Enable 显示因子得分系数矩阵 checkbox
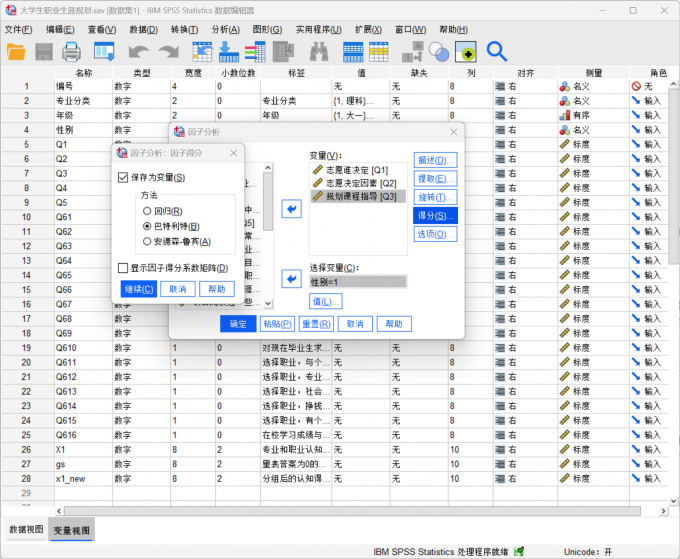Image resolution: width=680 pixels, height=559 pixels. [x=123, y=268]
